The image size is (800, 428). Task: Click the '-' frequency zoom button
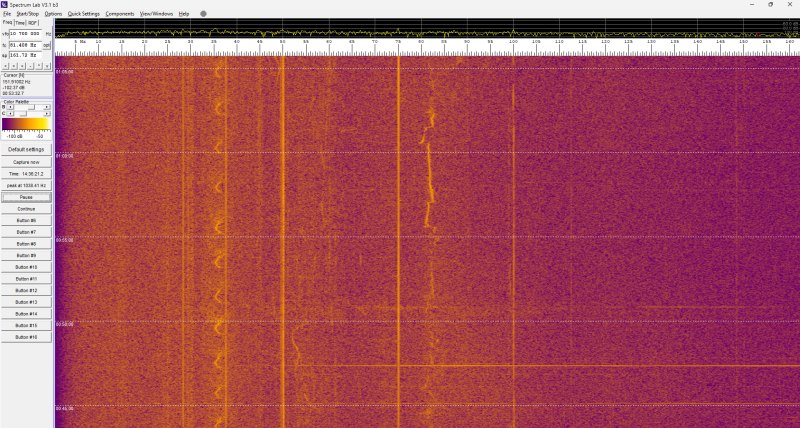coord(30,66)
